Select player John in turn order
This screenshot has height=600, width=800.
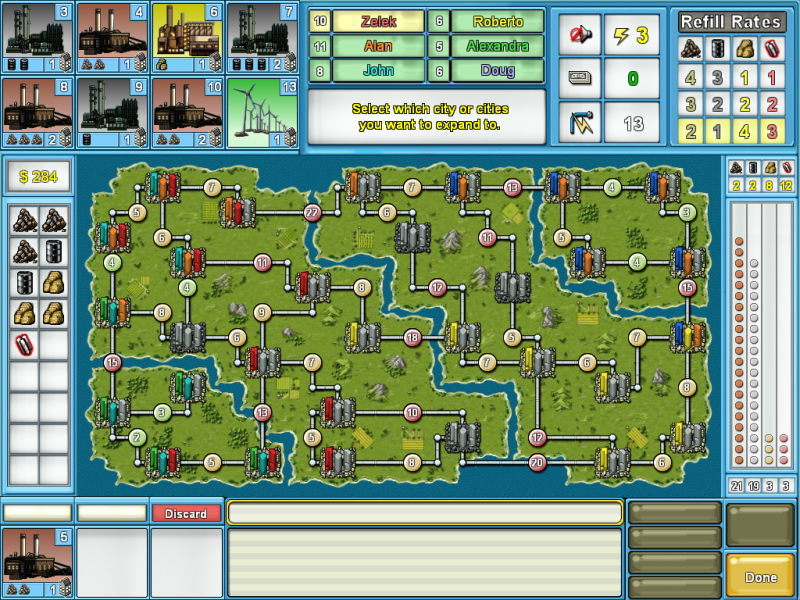[378, 70]
